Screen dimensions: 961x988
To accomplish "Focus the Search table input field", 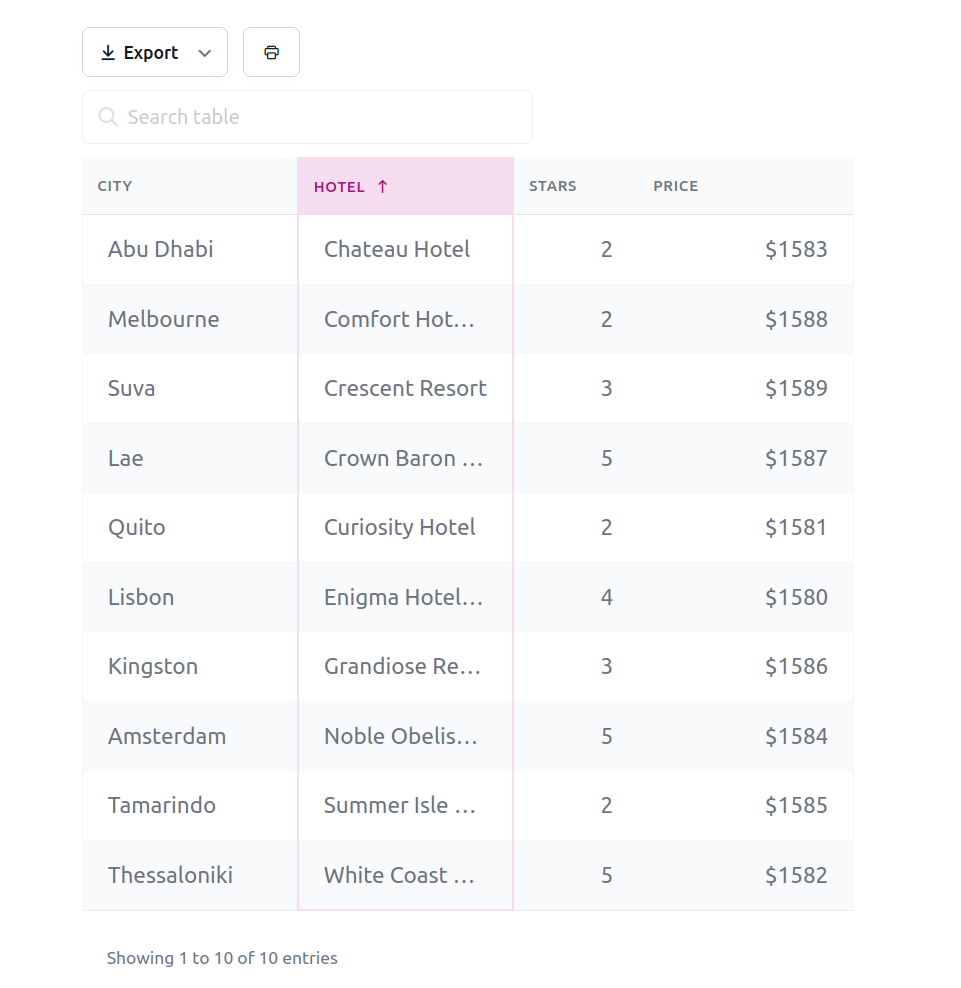I will (307, 117).
